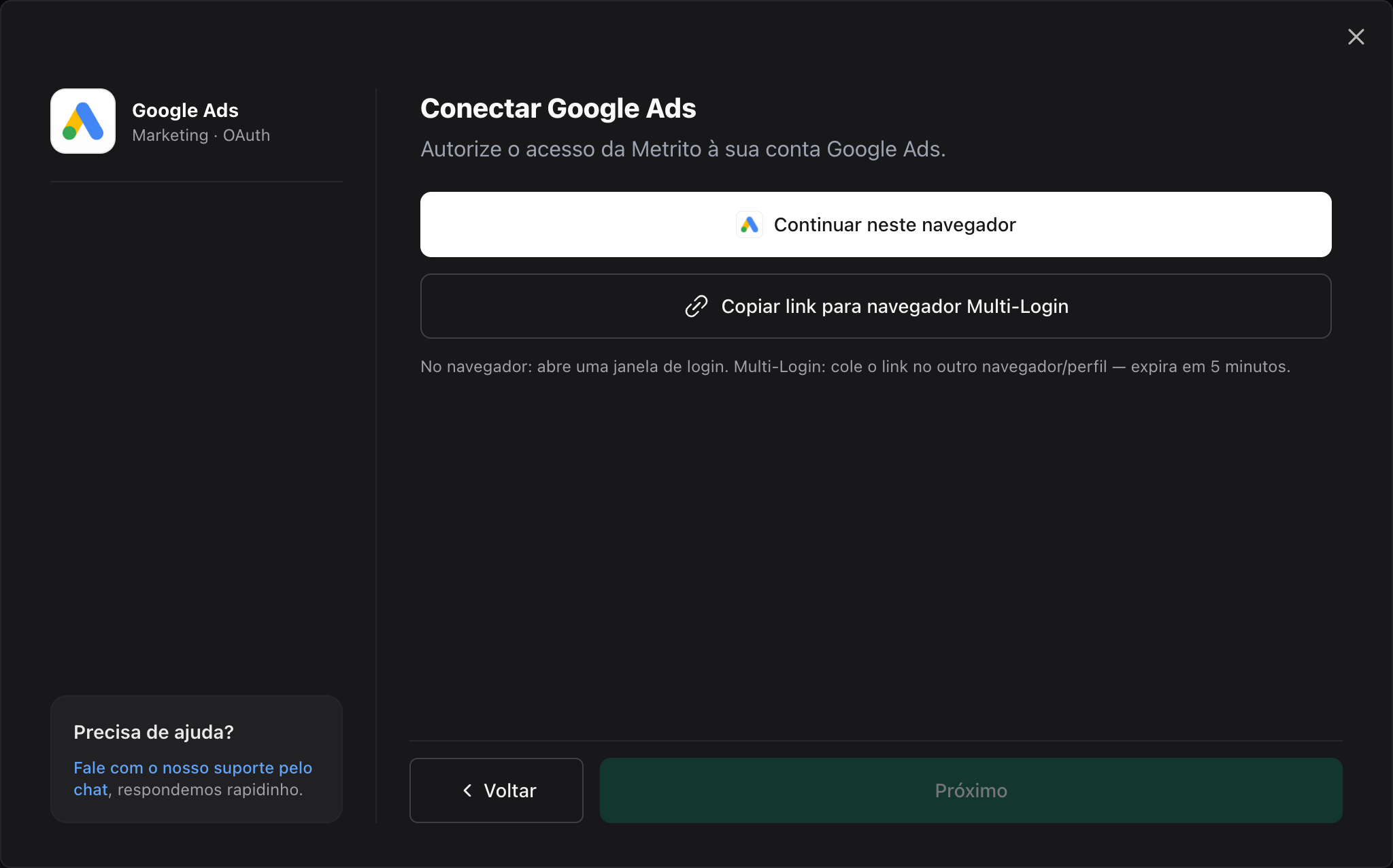Click the Próximo button
The image size is (1393, 868).
971,790
